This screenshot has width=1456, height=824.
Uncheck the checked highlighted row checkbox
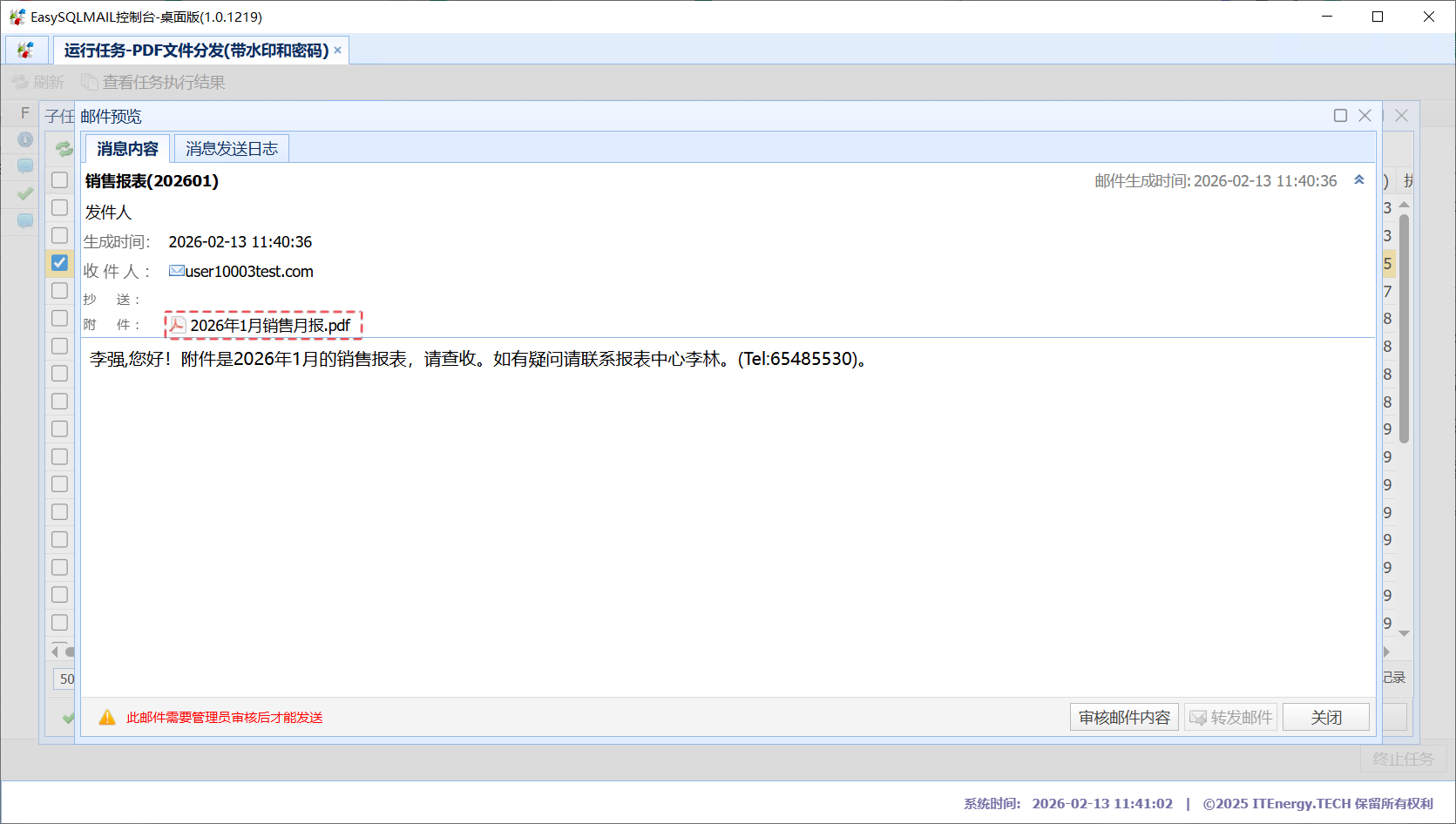pos(59,262)
